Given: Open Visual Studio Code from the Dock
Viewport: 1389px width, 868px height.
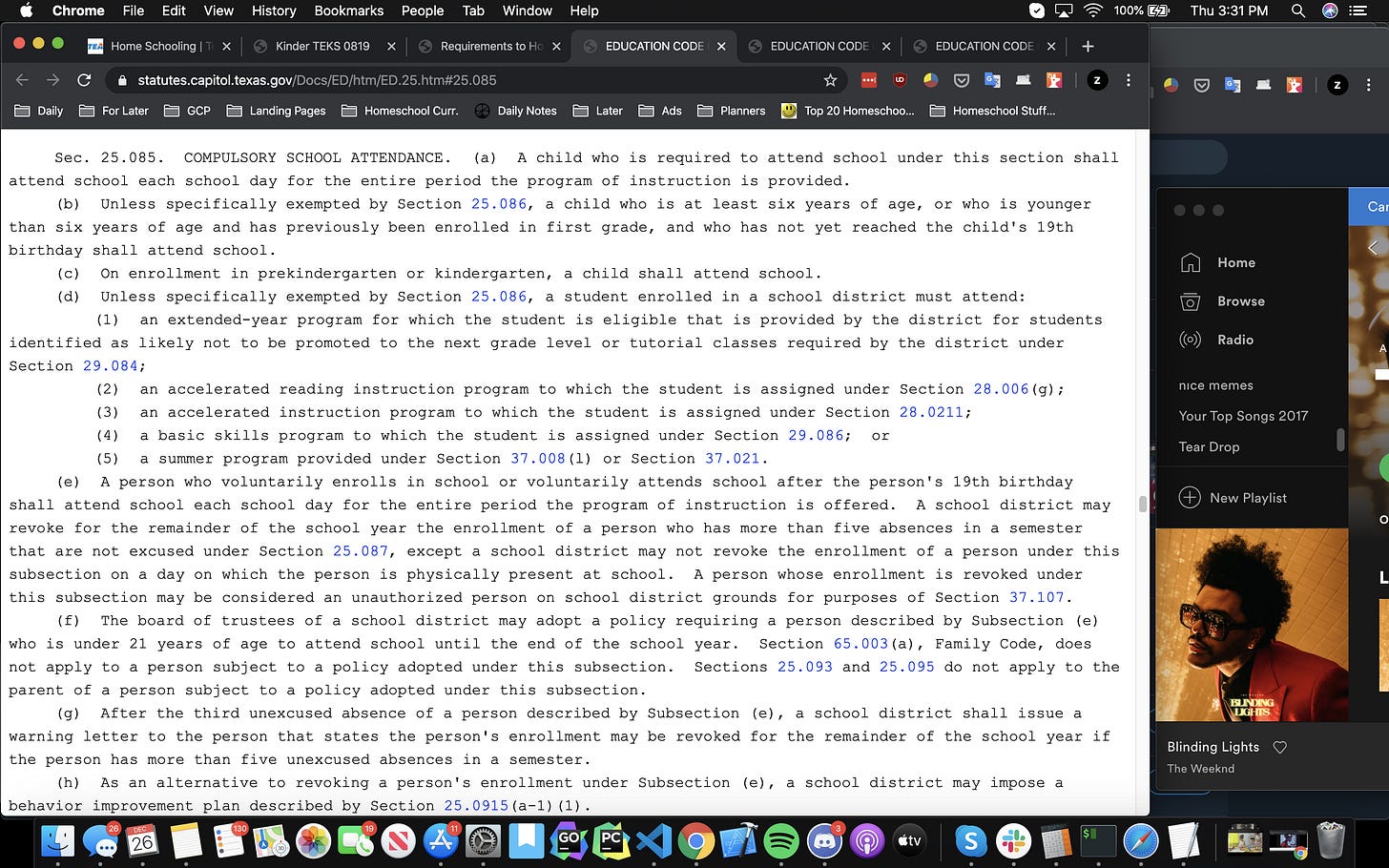Looking at the screenshot, I should pos(653,841).
